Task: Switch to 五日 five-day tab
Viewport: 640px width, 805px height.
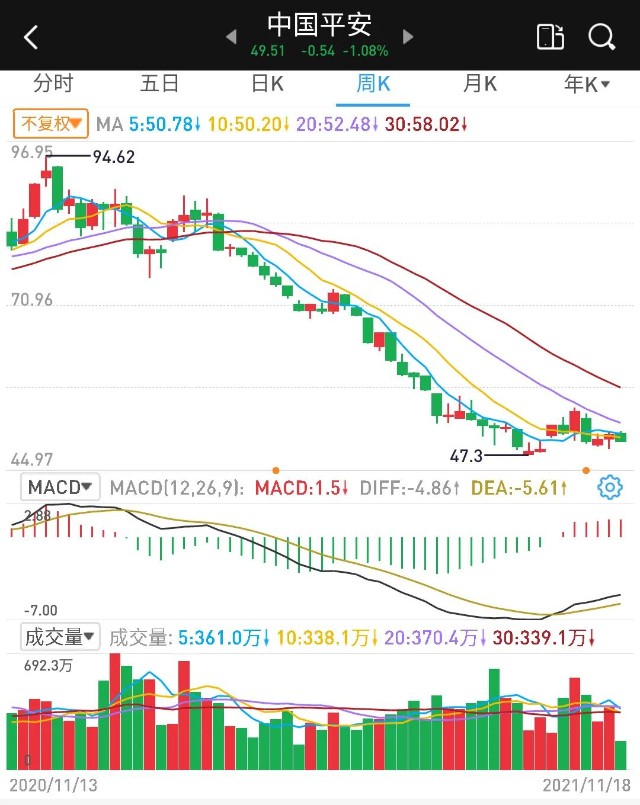Action: pos(160,84)
